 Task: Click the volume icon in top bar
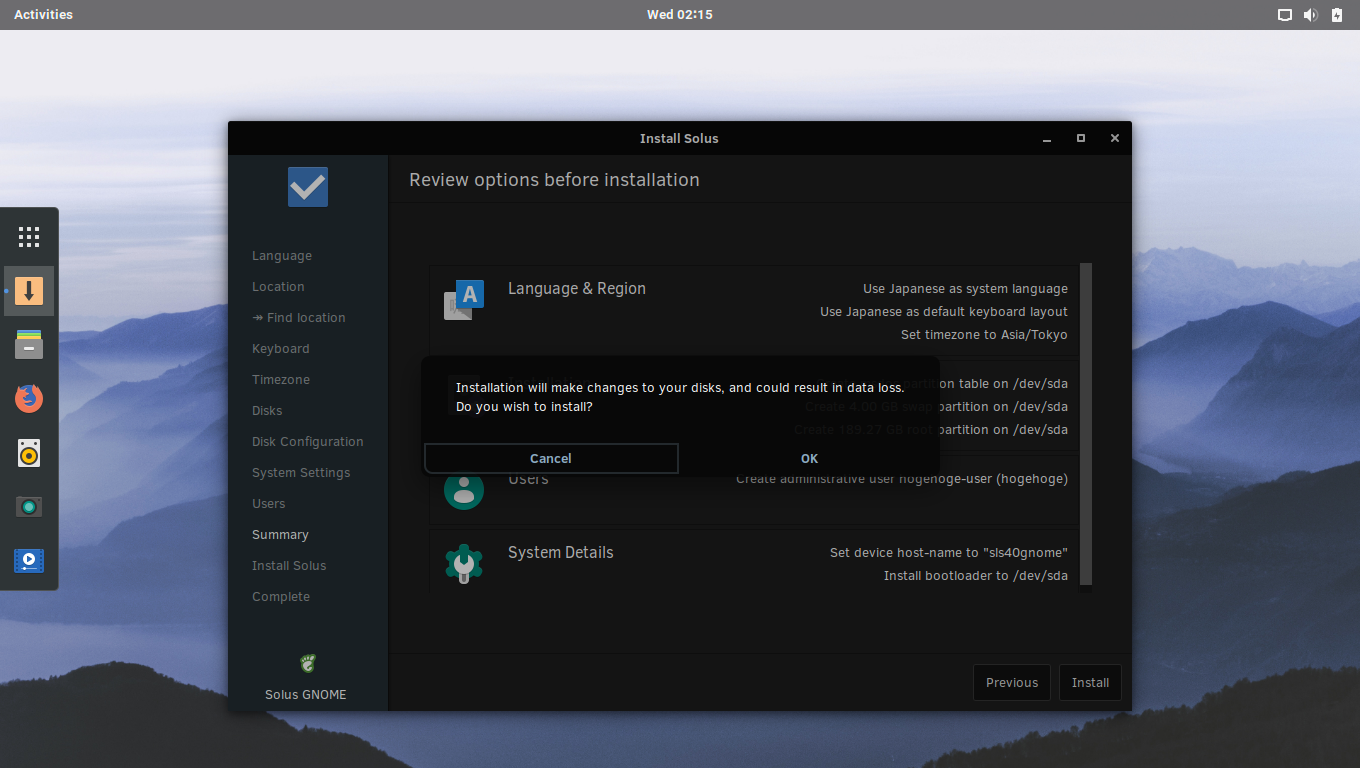tap(1311, 15)
